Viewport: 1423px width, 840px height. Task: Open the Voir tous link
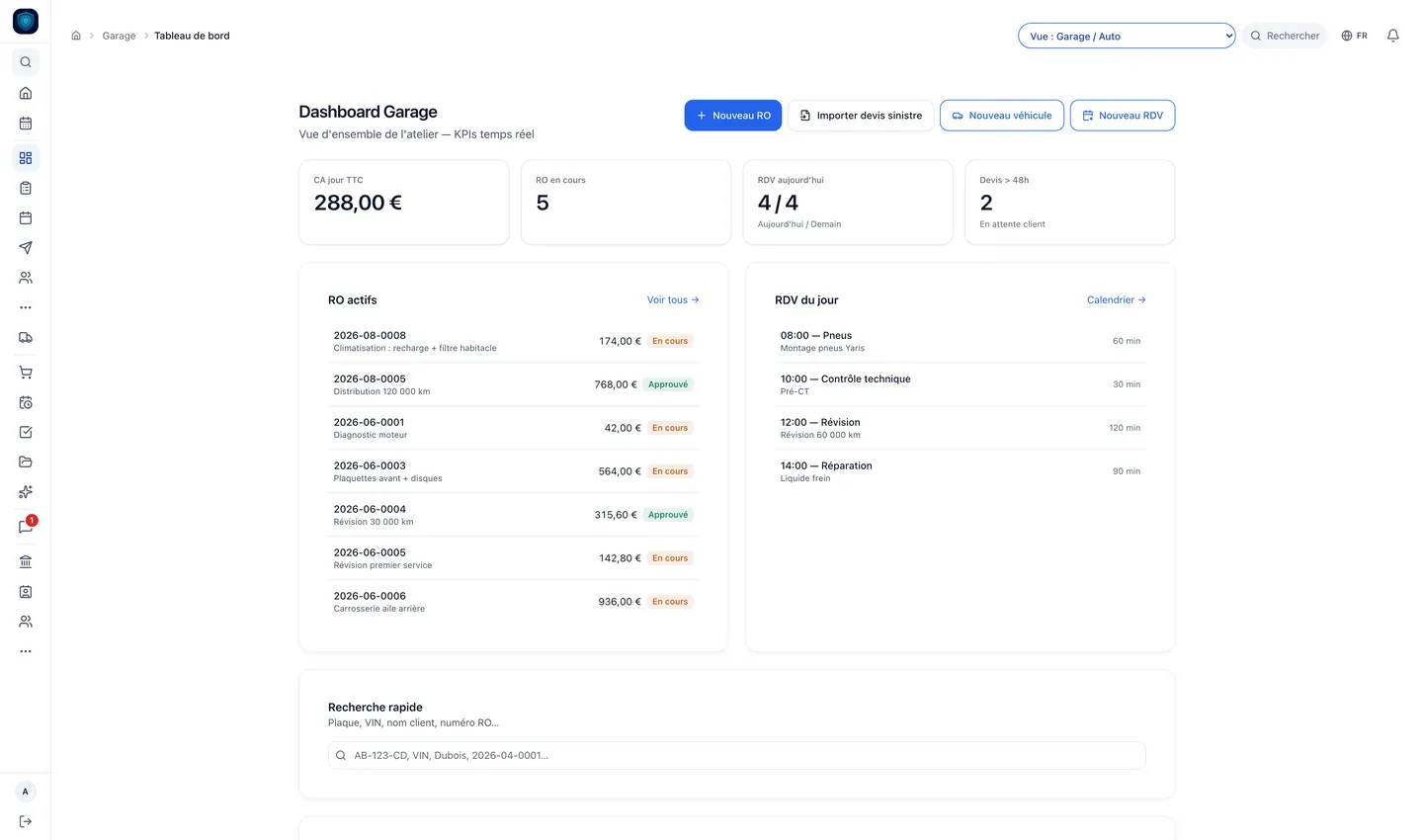coord(673,299)
